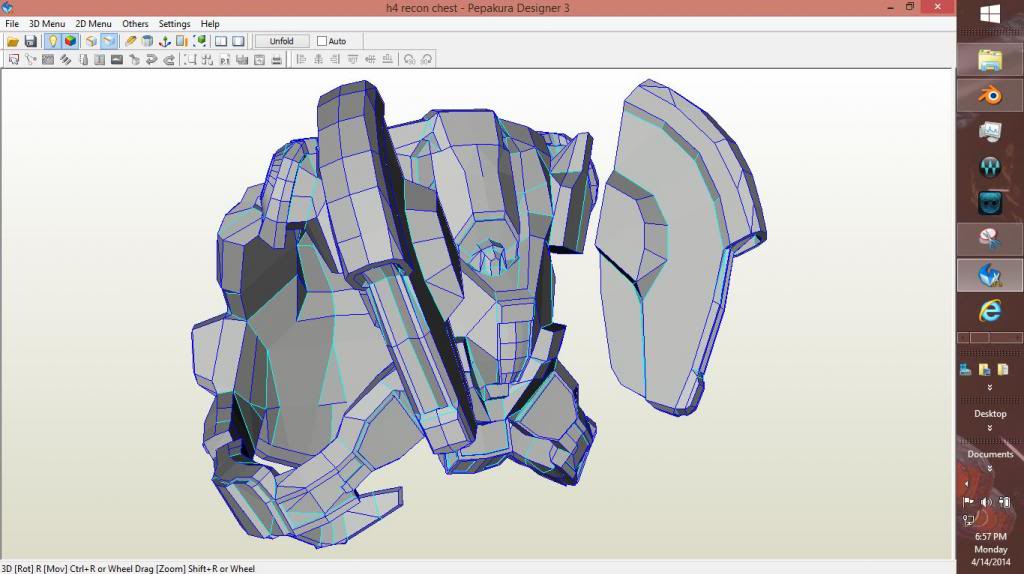
Task: Click the 6:57 PM clock
Action: [x=991, y=536]
